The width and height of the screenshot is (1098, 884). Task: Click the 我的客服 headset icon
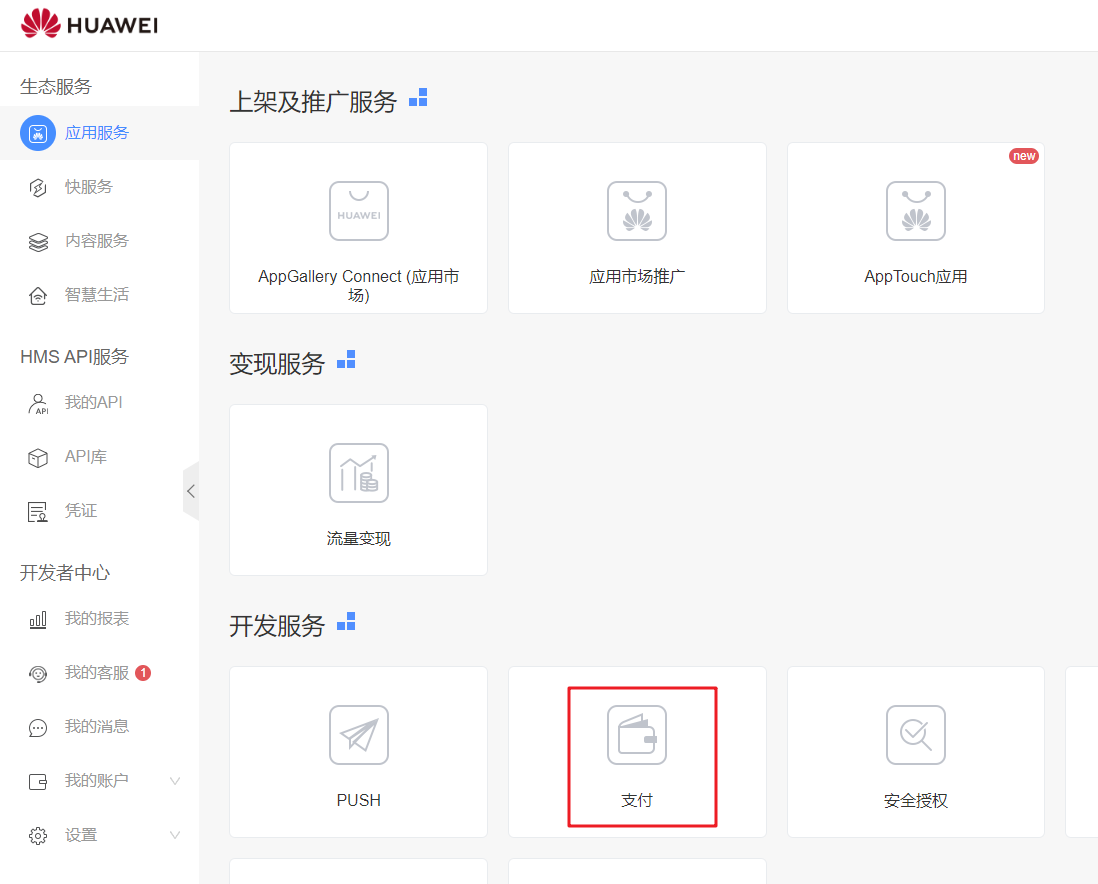pos(38,674)
